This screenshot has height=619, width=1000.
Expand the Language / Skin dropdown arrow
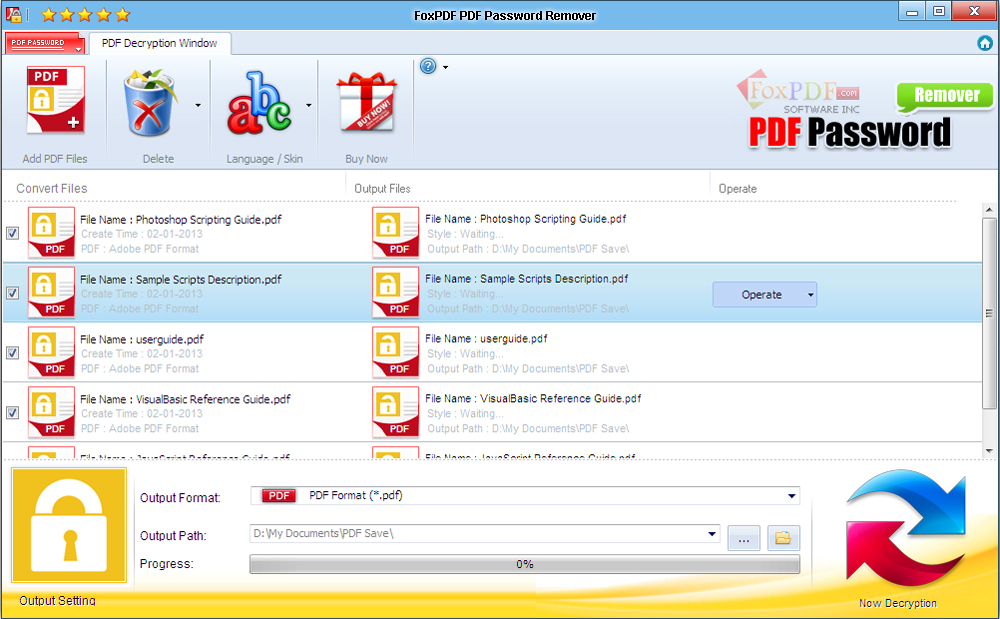click(x=309, y=105)
